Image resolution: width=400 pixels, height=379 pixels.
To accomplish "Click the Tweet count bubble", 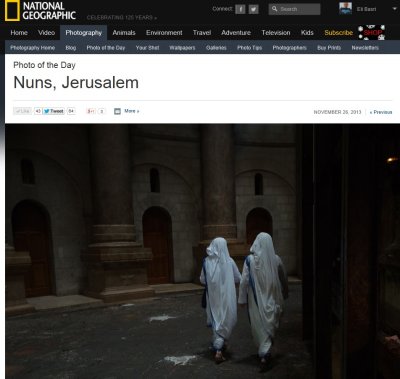I will point(71,111).
